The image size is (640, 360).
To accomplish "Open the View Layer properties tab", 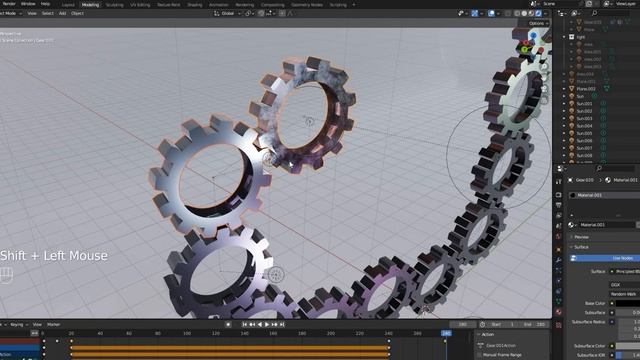I will pyautogui.click(x=559, y=216).
